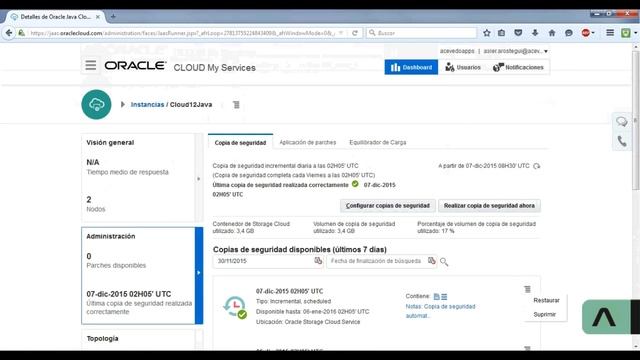Click '07-dic-2015 02H05' UTC' backup title
Viewport: 640px width, 360px height.
(289, 291)
